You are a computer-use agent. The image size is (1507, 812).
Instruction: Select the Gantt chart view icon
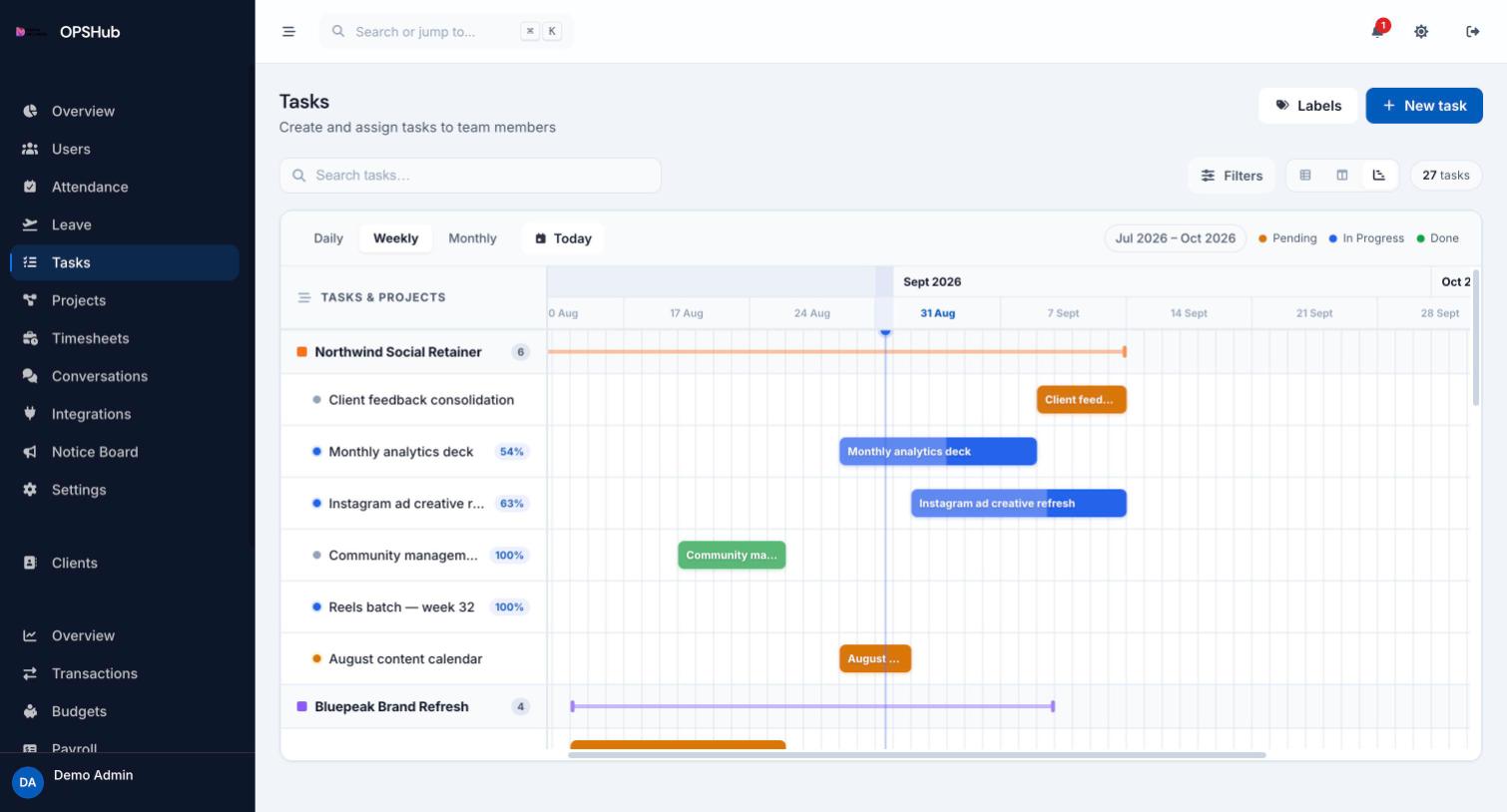click(x=1379, y=176)
